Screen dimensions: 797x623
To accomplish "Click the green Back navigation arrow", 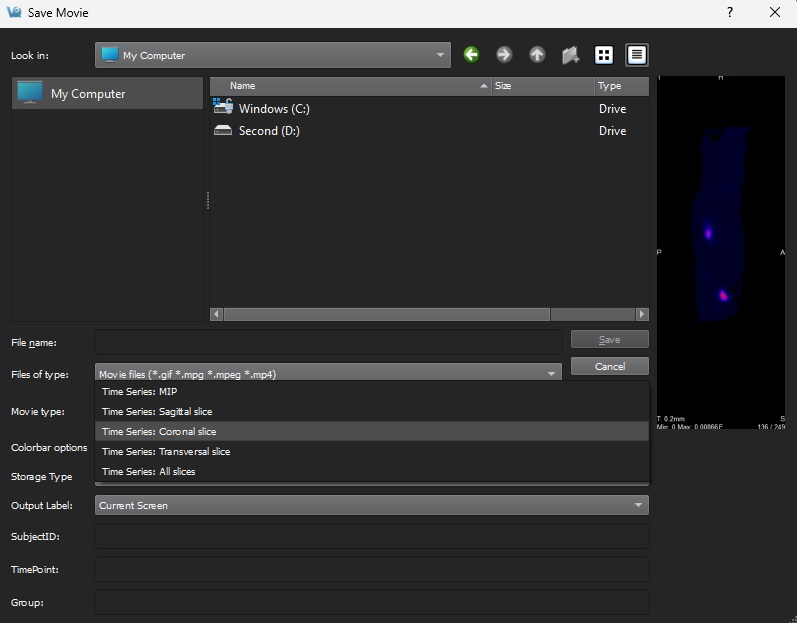I will point(471,55).
